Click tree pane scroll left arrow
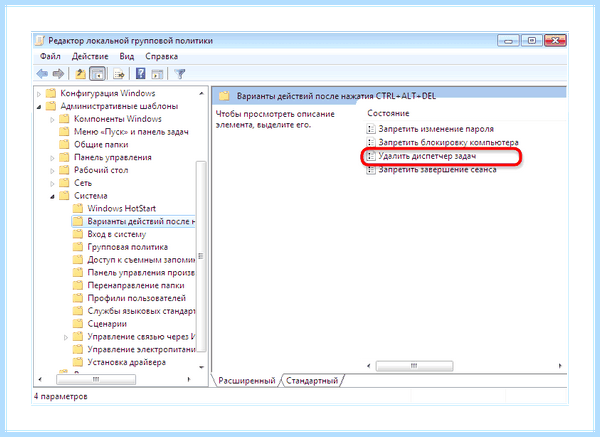This screenshot has width=600, height=437. click(x=41, y=379)
